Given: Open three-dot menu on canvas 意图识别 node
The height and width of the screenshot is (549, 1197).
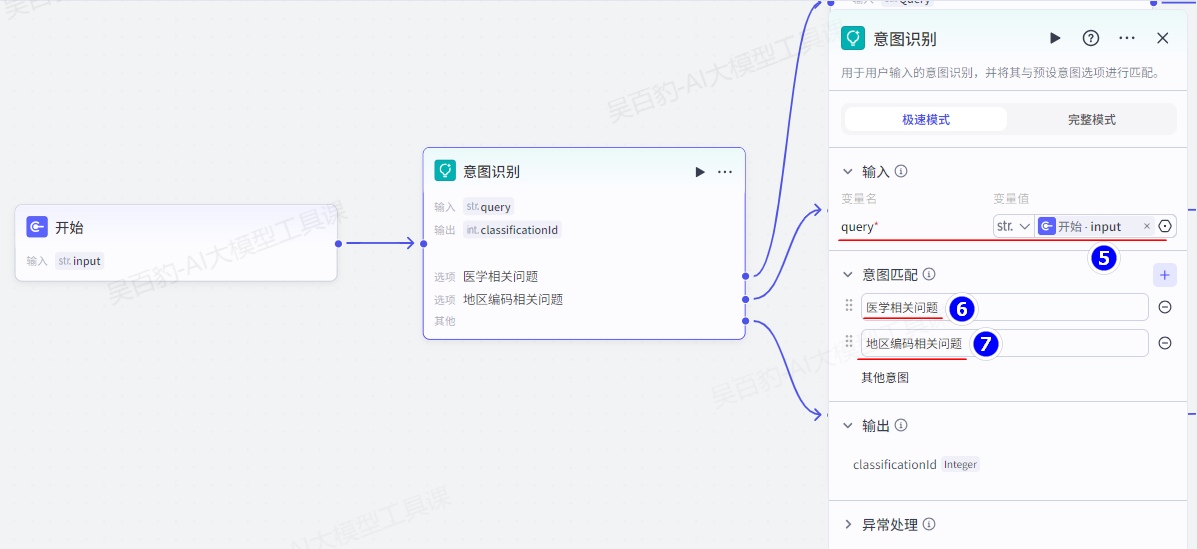Looking at the screenshot, I should tap(725, 172).
